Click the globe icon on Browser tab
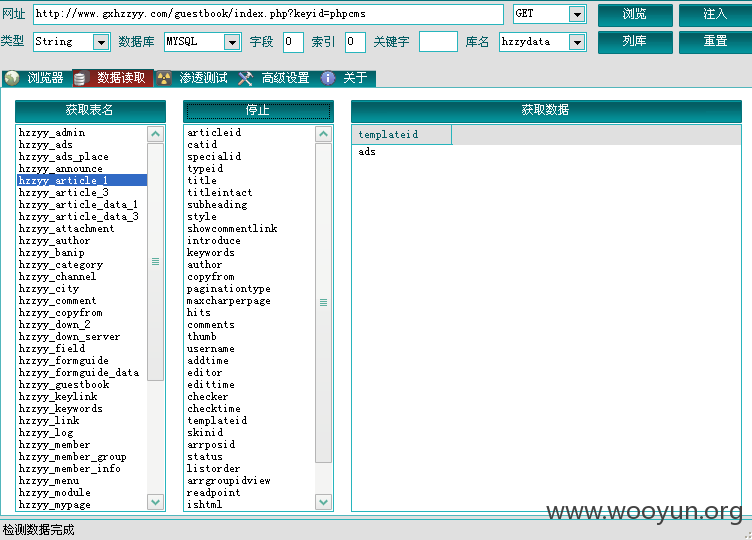The height and width of the screenshot is (540, 752). [x=12, y=78]
